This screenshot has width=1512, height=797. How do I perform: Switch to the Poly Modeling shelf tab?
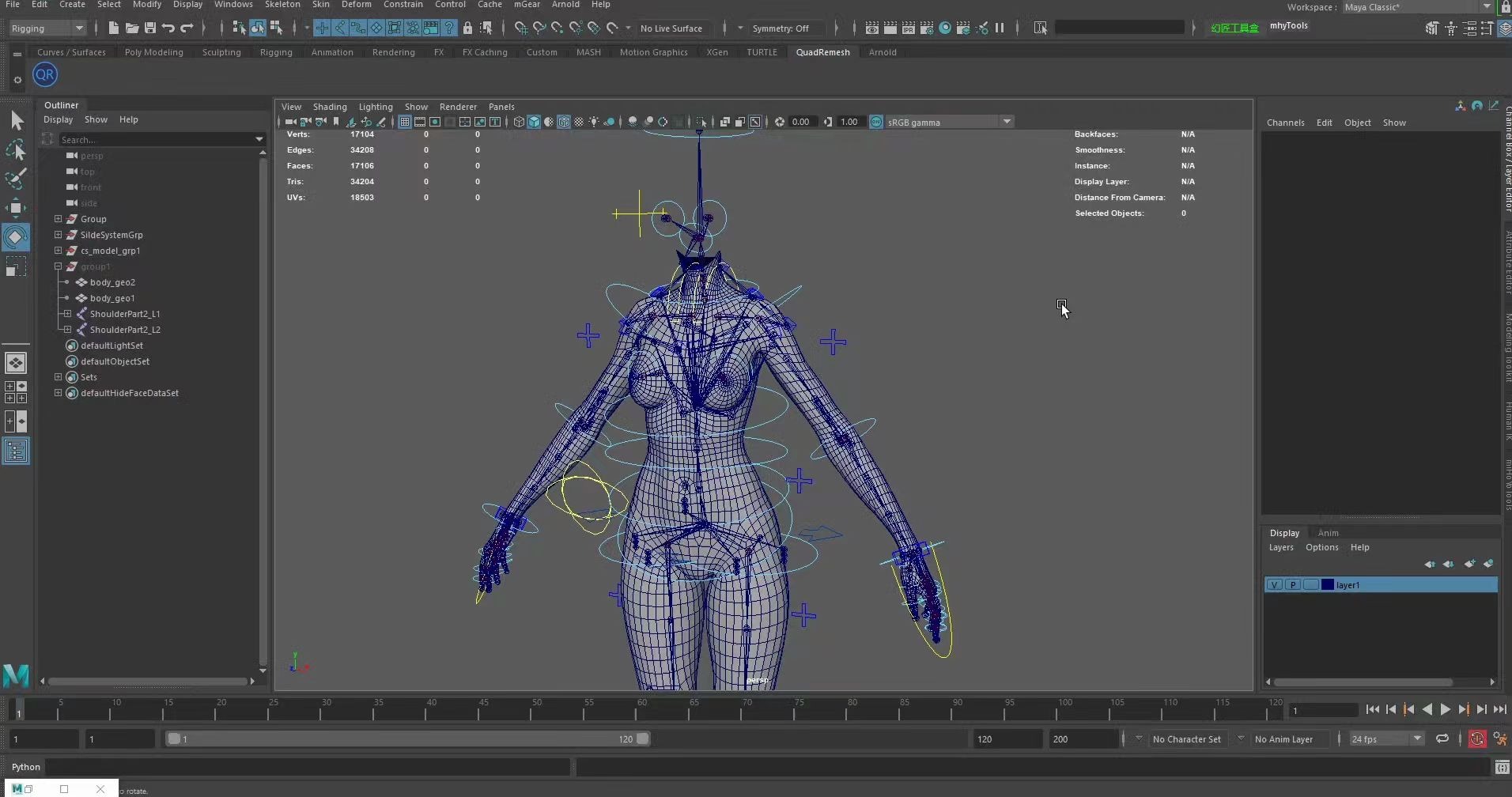[153, 52]
